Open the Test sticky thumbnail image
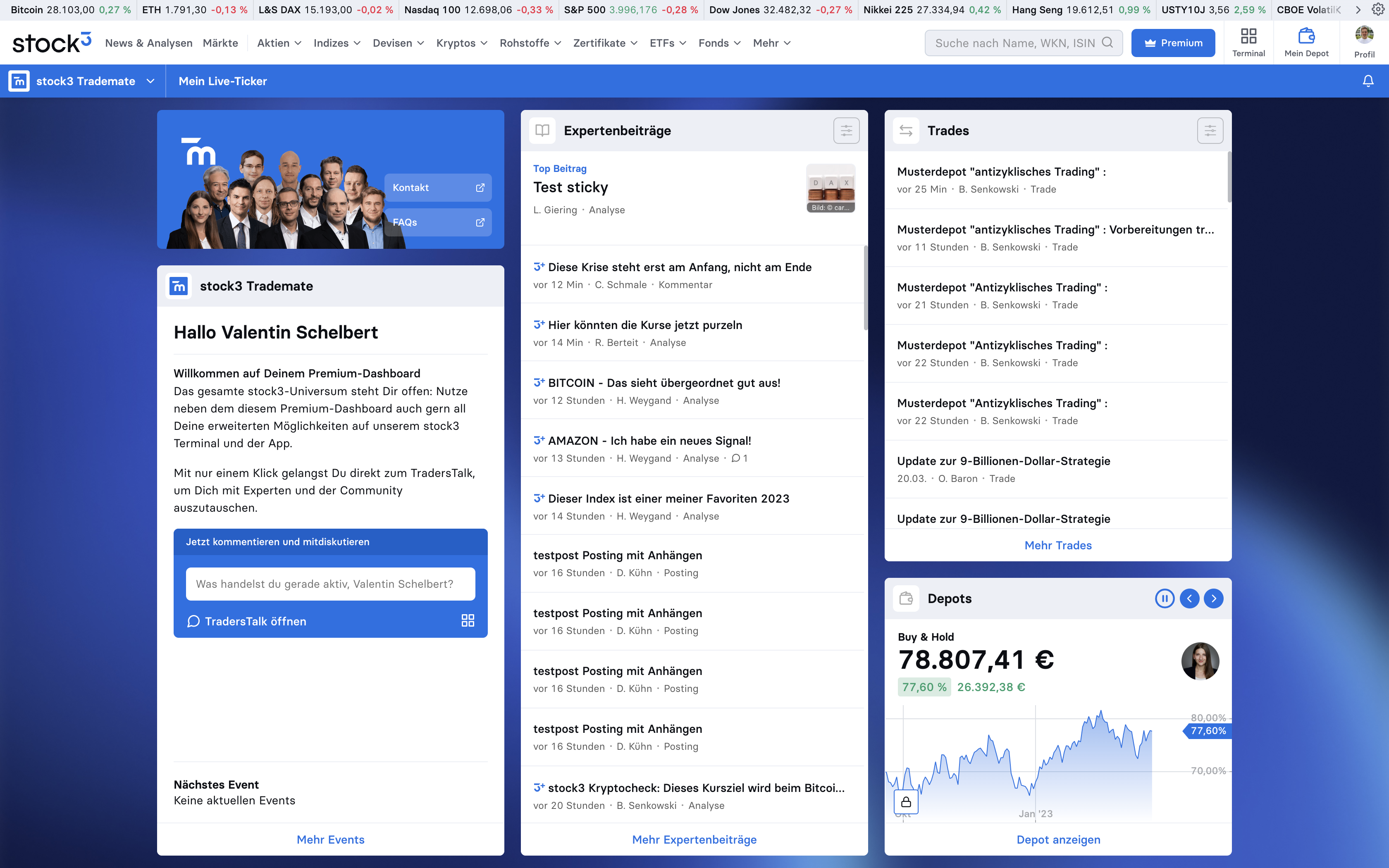The height and width of the screenshot is (868, 1389). [831, 188]
